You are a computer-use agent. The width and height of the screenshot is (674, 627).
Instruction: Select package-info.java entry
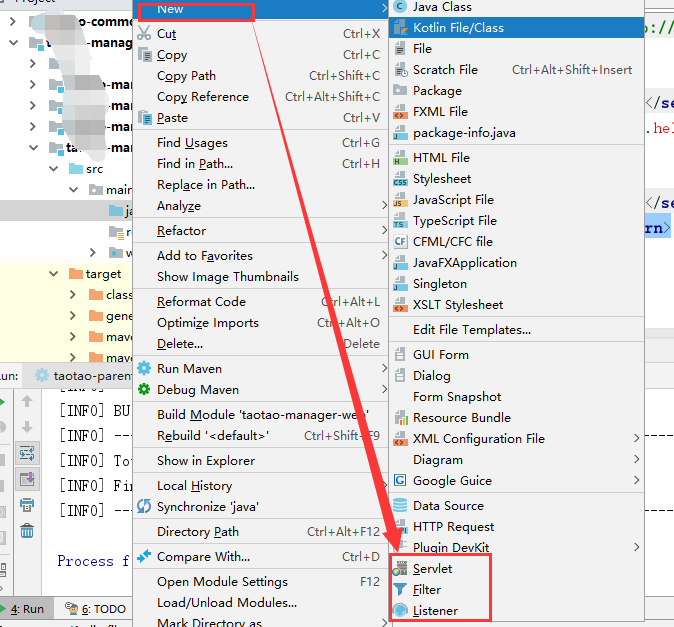point(517,133)
